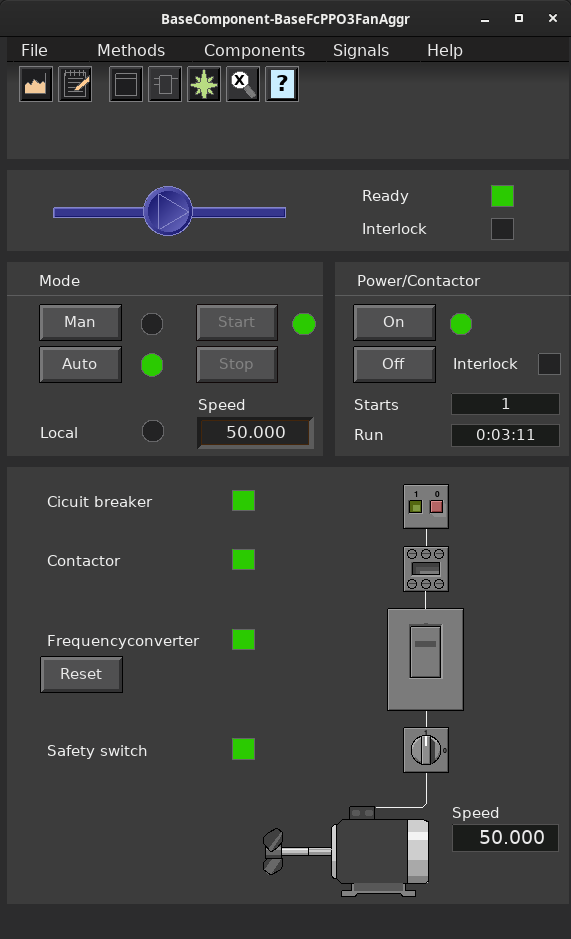The image size is (571, 939).
Task: Click the blue pump symbol
Action: tap(168, 211)
